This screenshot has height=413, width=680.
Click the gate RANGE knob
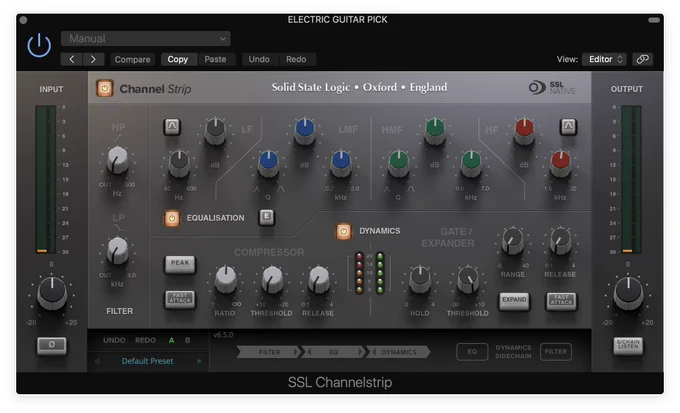point(513,241)
